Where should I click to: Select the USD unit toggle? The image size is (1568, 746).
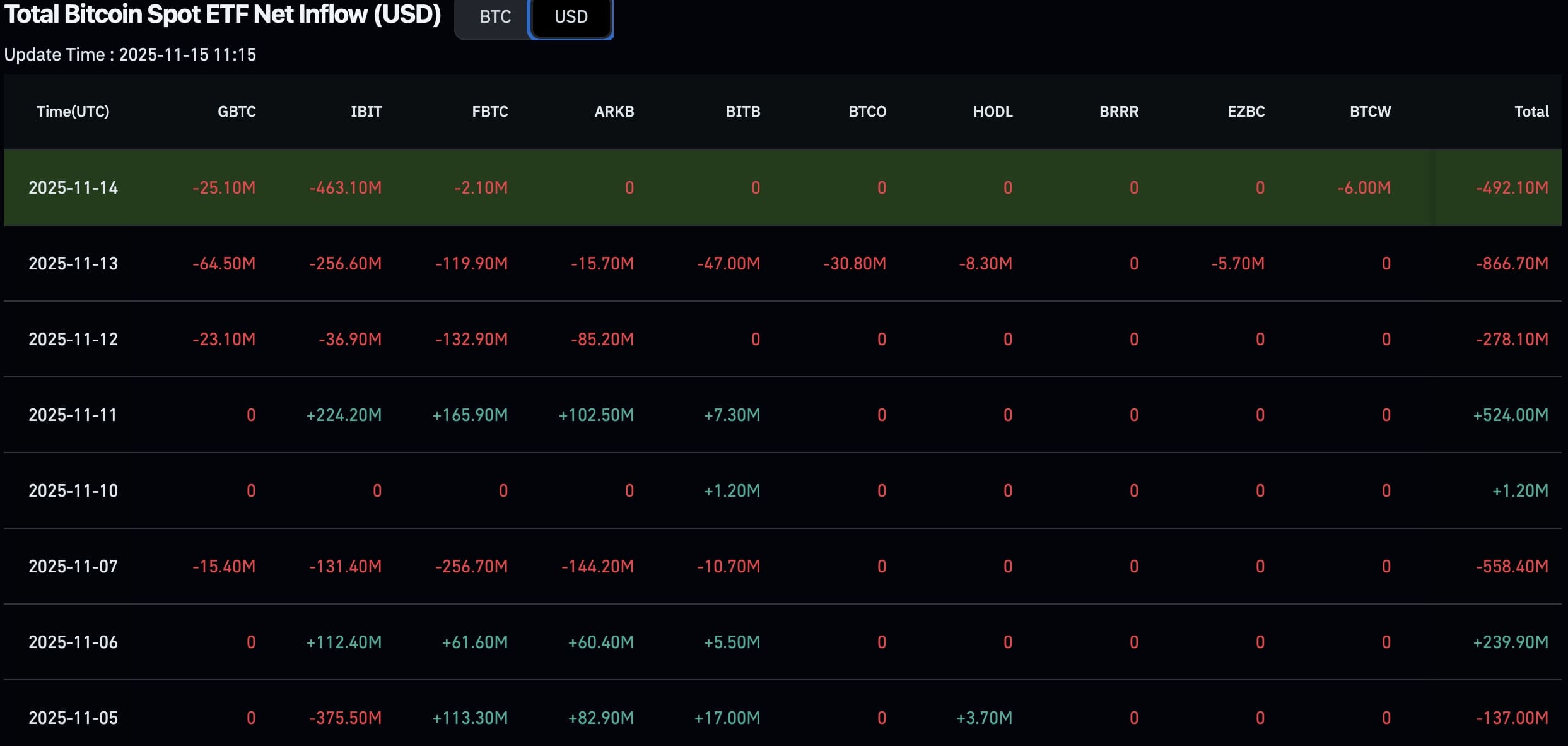(571, 17)
